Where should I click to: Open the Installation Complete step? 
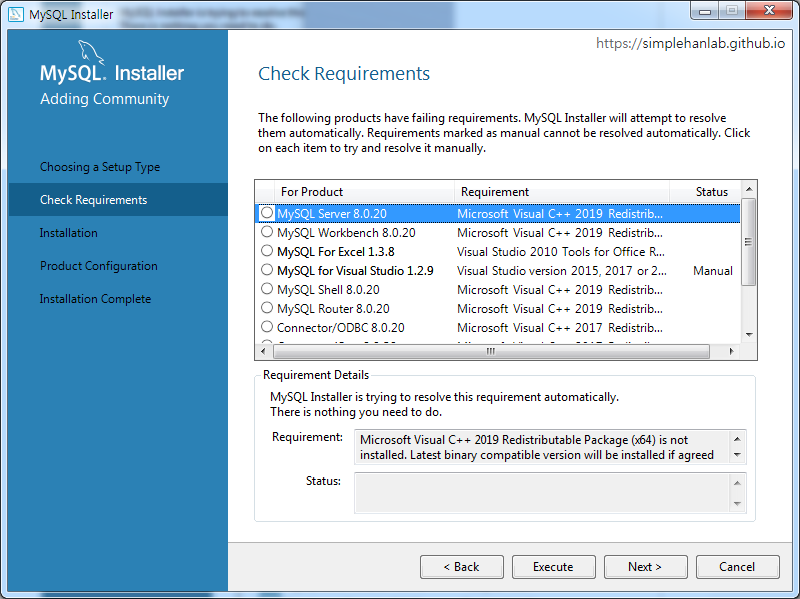pos(95,299)
